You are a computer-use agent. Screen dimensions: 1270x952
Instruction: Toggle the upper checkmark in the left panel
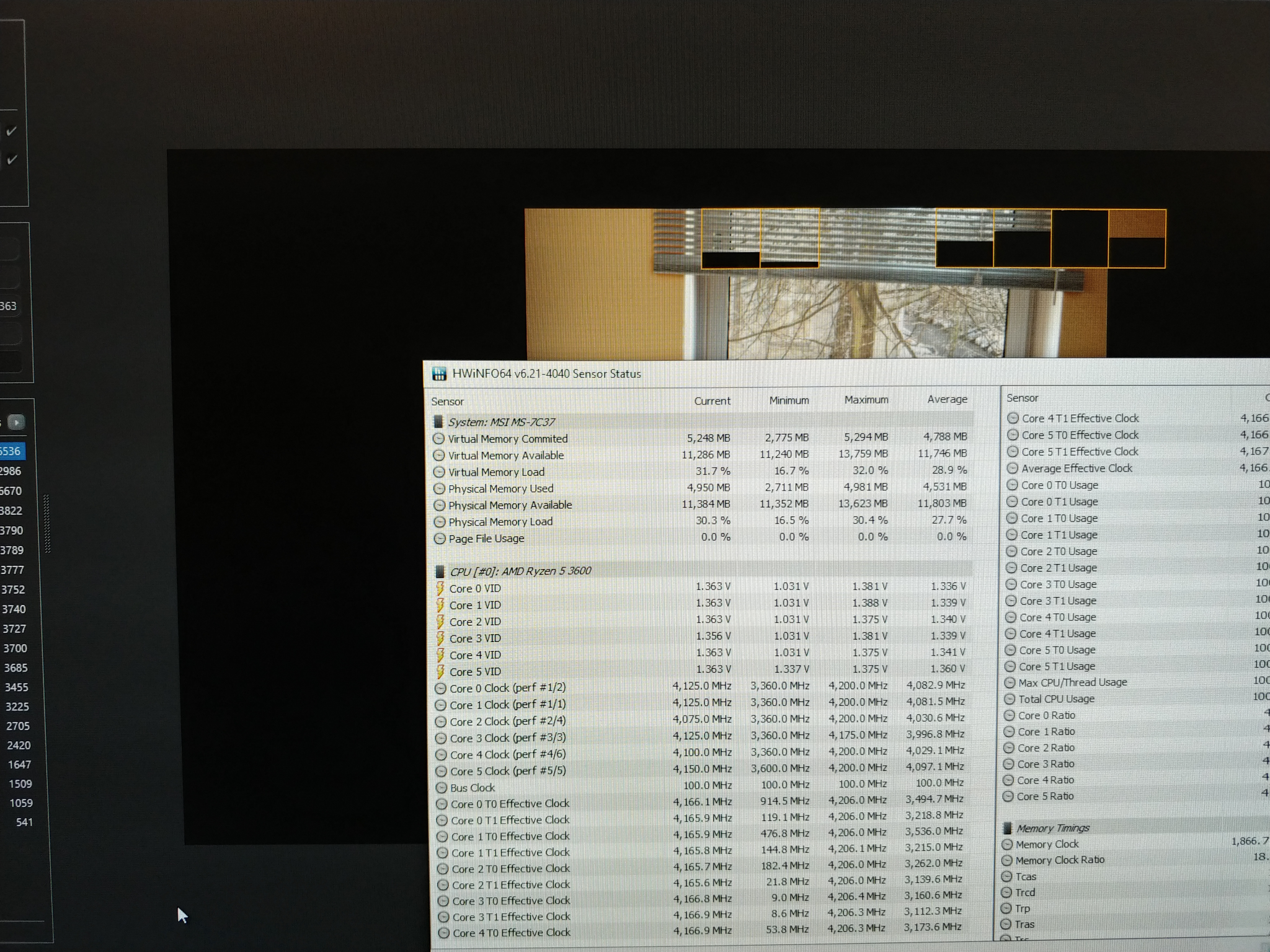[11, 131]
